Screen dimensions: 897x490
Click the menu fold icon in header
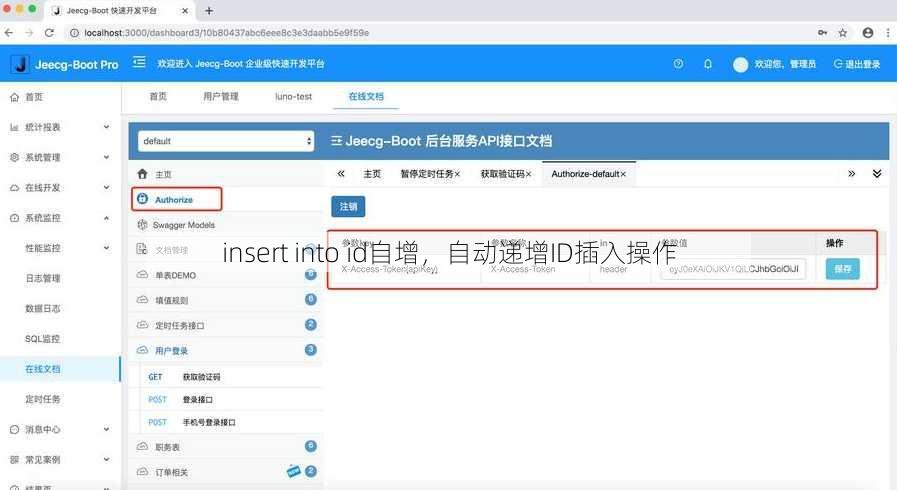click(x=139, y=62)
